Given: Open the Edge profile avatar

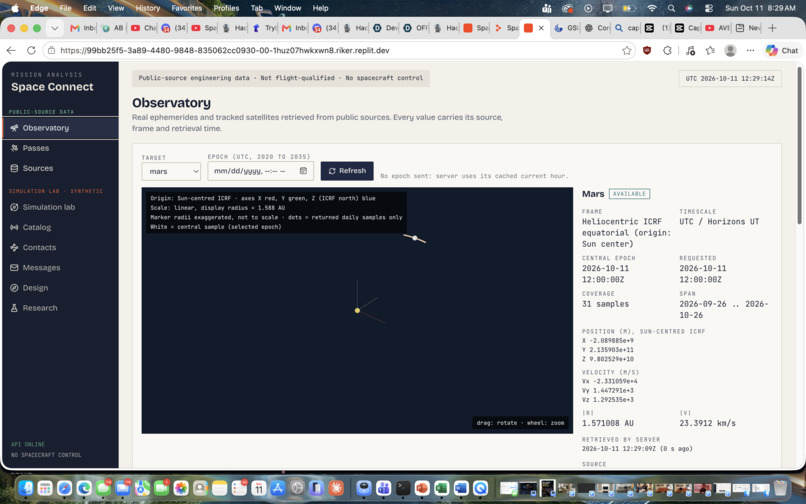Looking at the screenshot, I should coord(730,50).
